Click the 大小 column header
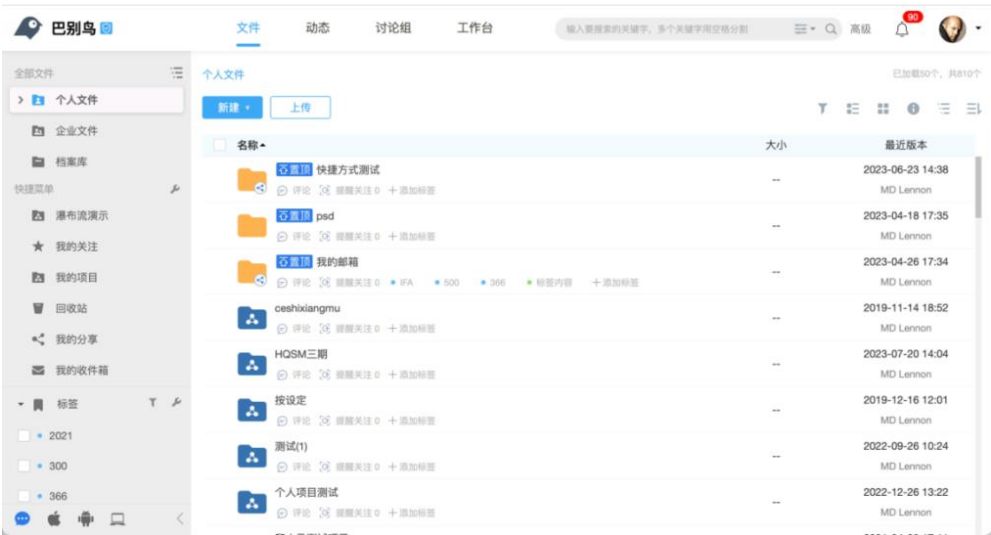Viewport: 991px width, 535px height. click(x=776, y=145)
